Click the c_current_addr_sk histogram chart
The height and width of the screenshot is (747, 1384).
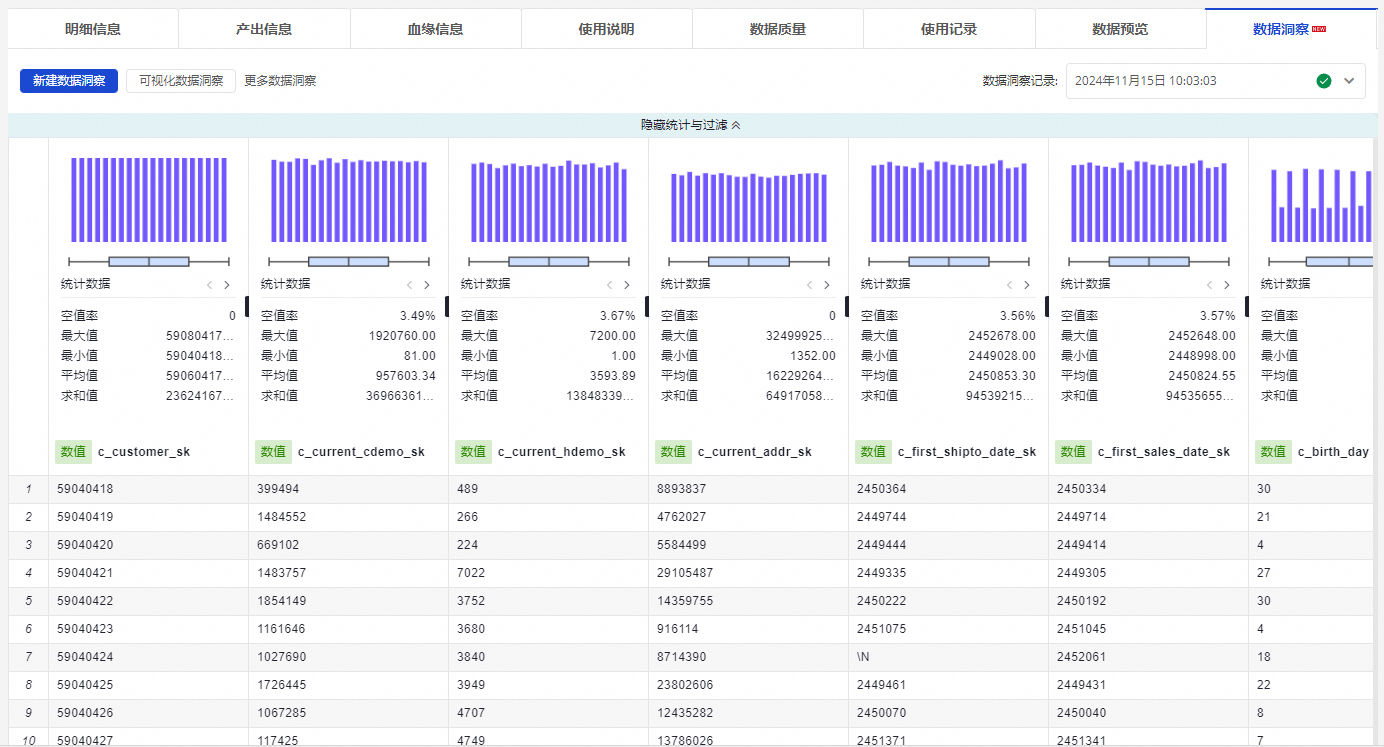tap(749, 206)
